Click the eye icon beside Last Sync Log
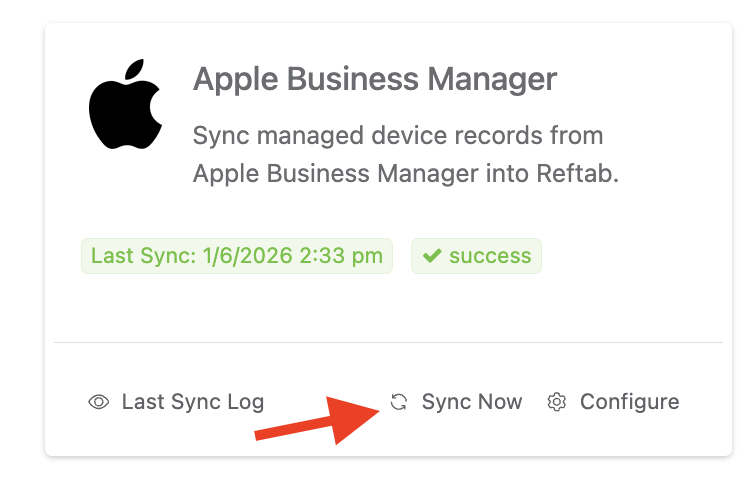This screenshot has height=480, width=754. pyautogui.click(x=98, y=402)
